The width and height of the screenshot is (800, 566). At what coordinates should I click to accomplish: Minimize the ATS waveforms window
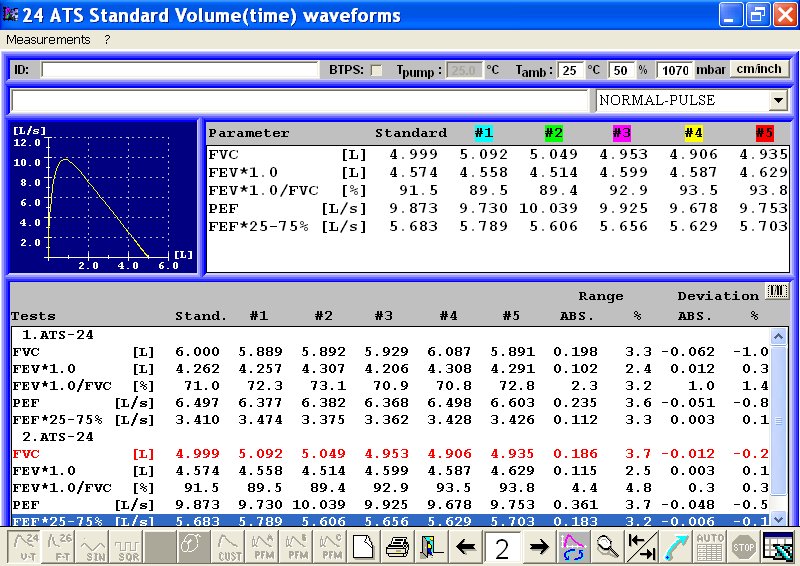coord(731,15)
